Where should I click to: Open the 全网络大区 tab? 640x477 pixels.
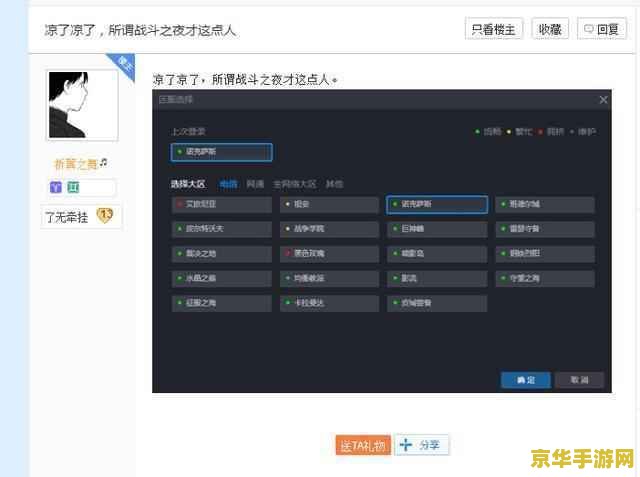click(295, 184)
